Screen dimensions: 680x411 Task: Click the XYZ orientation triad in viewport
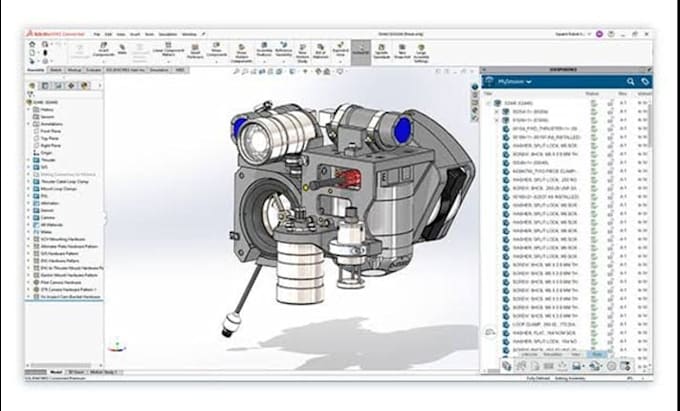[116, 346]
